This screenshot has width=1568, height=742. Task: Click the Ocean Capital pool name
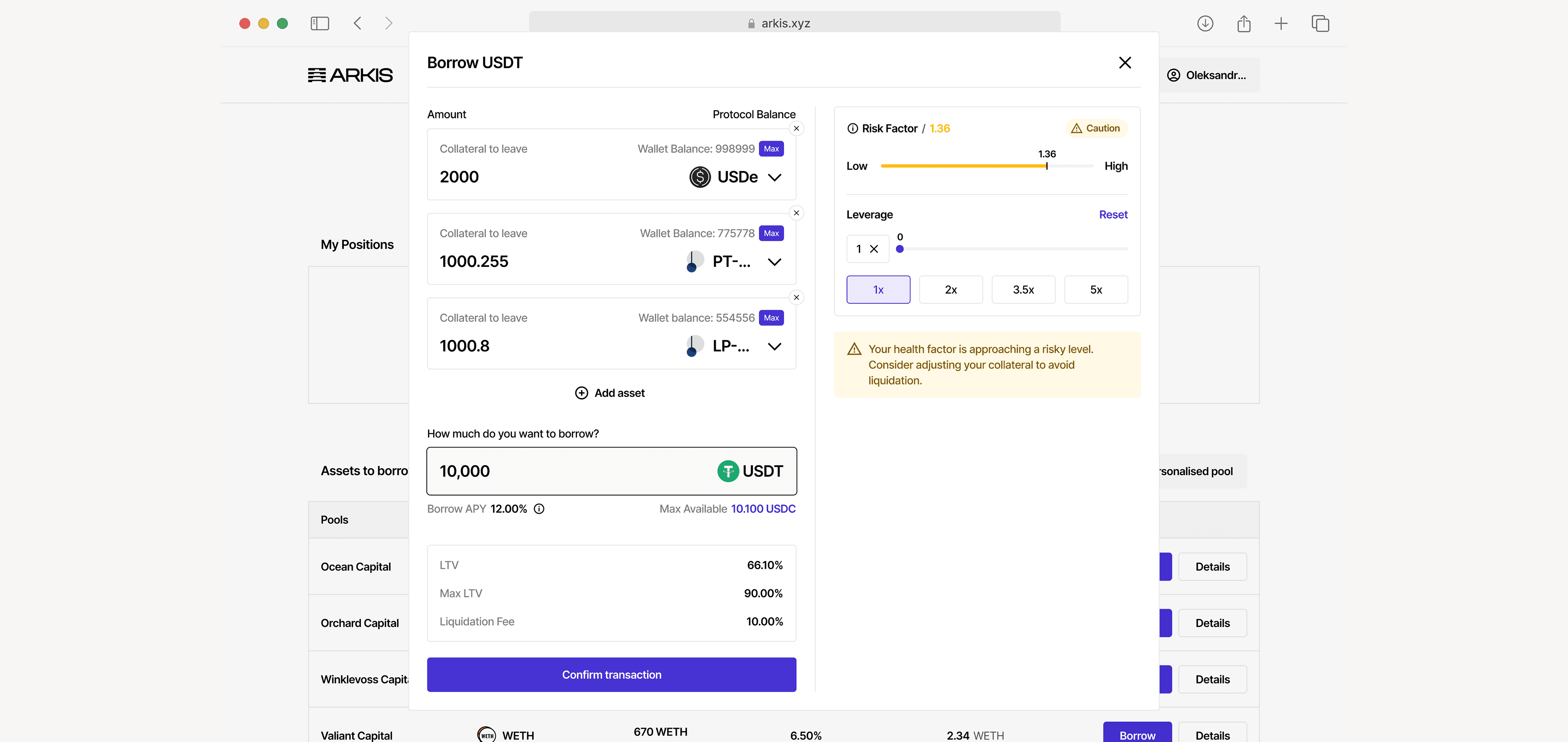tap(356, 567)
